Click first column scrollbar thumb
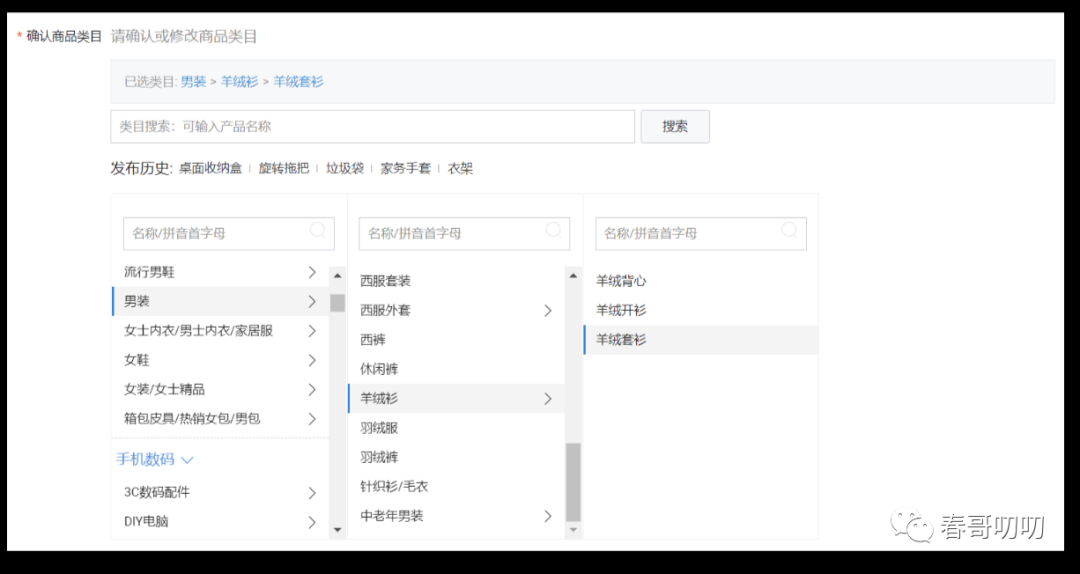Image resolution: width=1080 pixels, height=574 pixels. pos(338,303)
